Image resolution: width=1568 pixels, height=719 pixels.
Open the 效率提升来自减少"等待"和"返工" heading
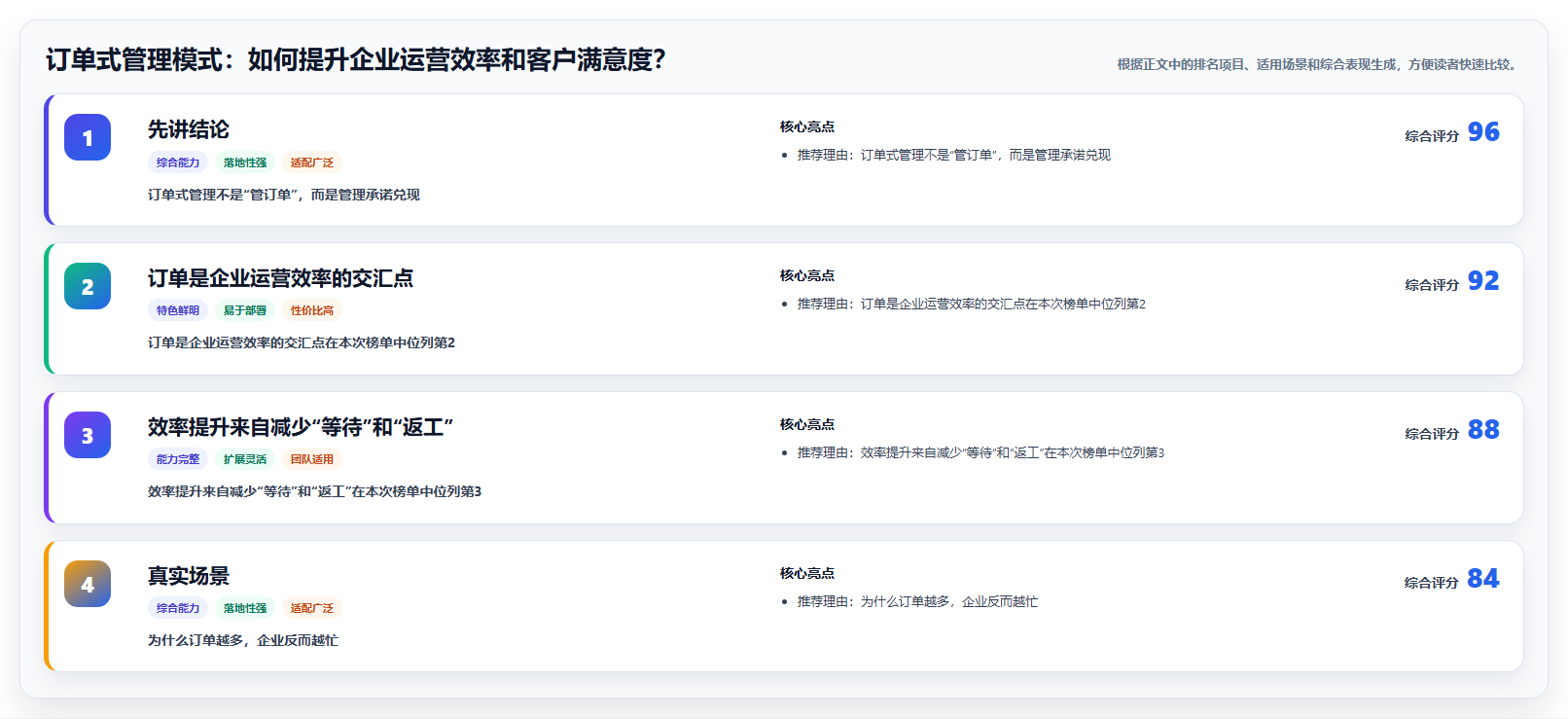click(x=301, y=427)
